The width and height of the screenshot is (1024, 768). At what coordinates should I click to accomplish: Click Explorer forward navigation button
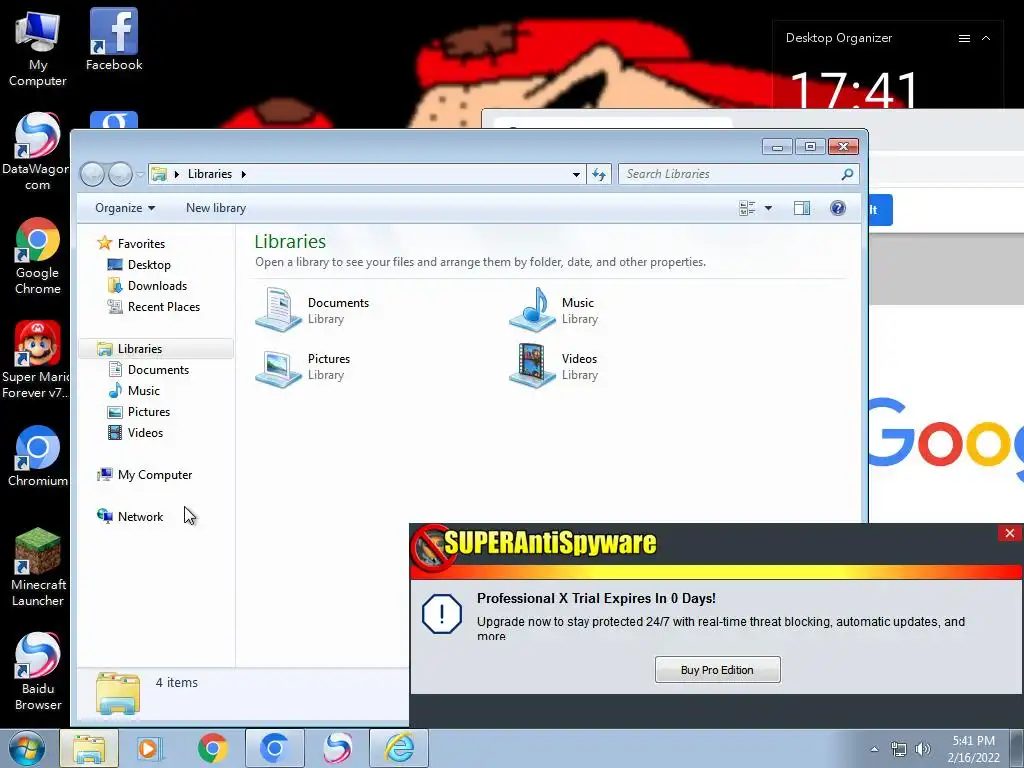(120, 174)
